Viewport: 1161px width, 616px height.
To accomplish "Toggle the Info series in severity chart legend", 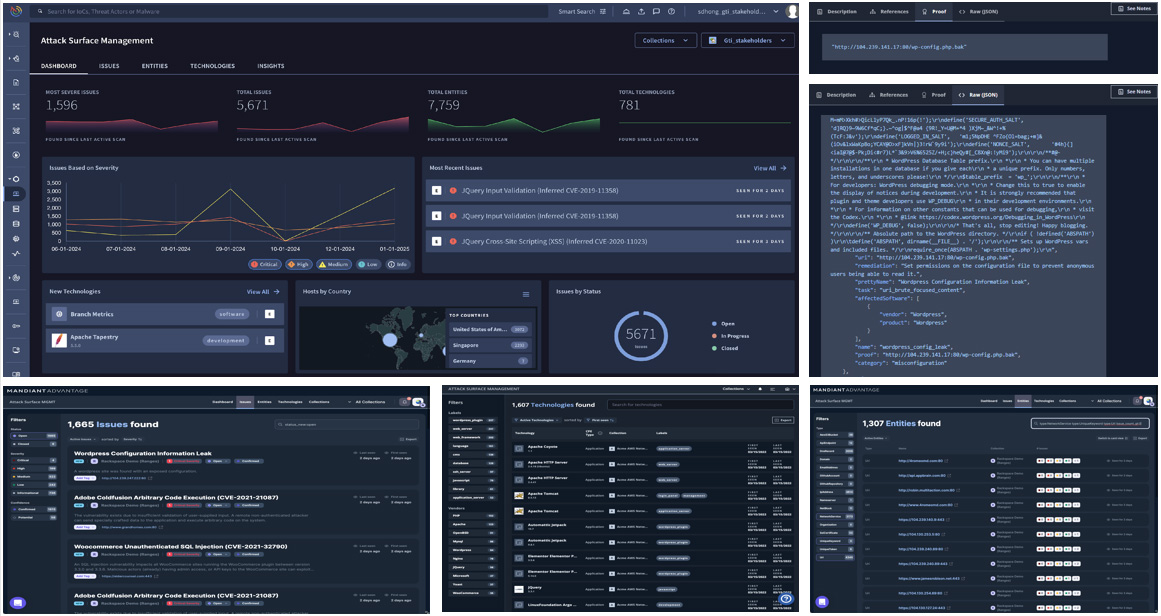I will pyautogui.click(x=398, y=264).
